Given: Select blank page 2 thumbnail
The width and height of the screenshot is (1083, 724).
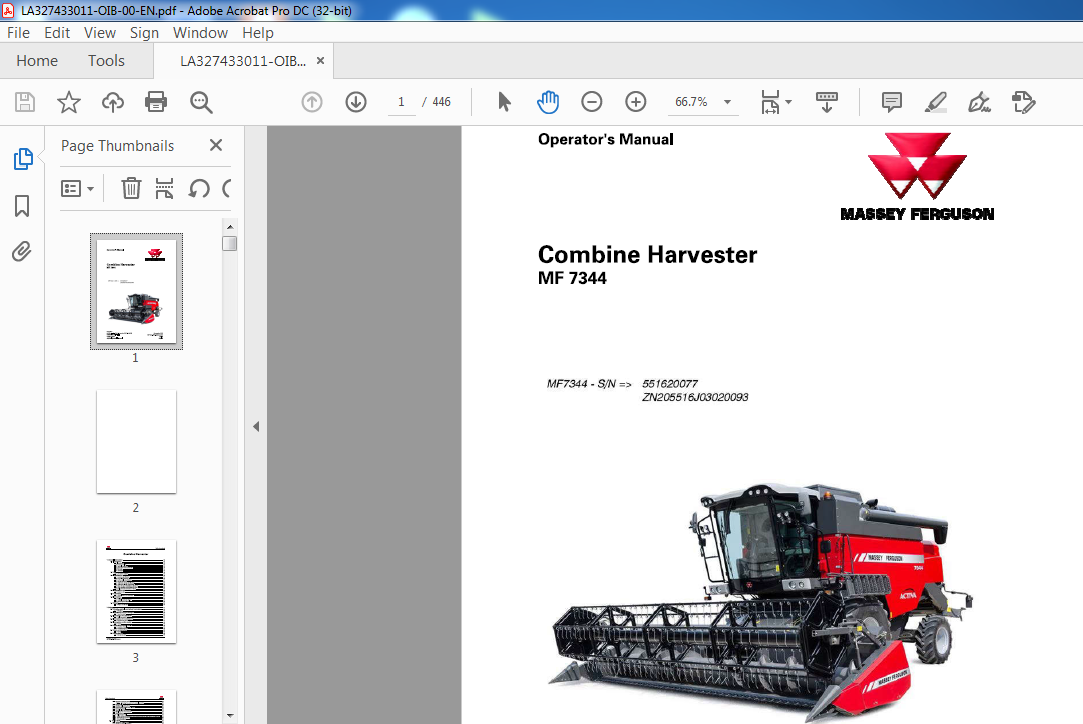Looking at the screenshot, I should 137,441.
